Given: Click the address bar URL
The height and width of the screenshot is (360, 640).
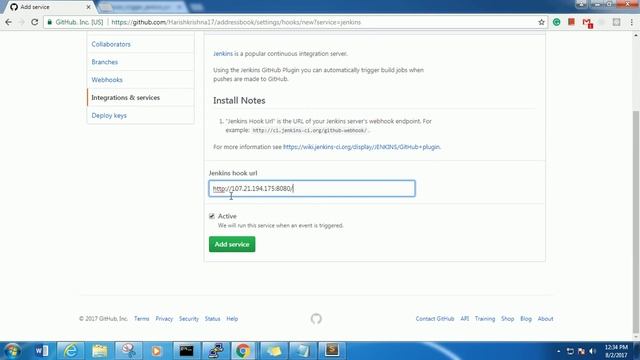Looking at the screenshot, I should [x=236, y=22].
